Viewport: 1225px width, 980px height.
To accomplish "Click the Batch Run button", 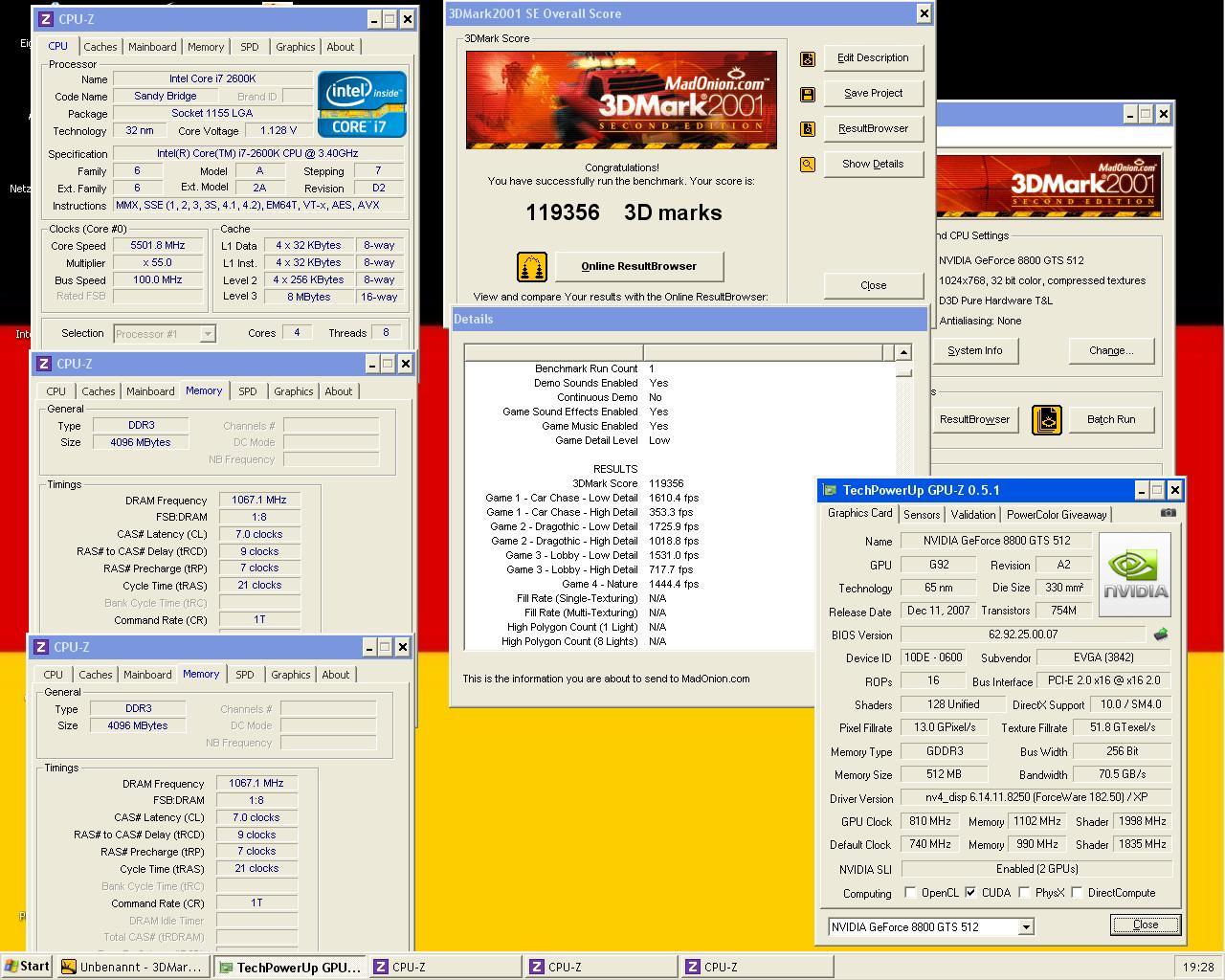I will [x=1111, y=419].
